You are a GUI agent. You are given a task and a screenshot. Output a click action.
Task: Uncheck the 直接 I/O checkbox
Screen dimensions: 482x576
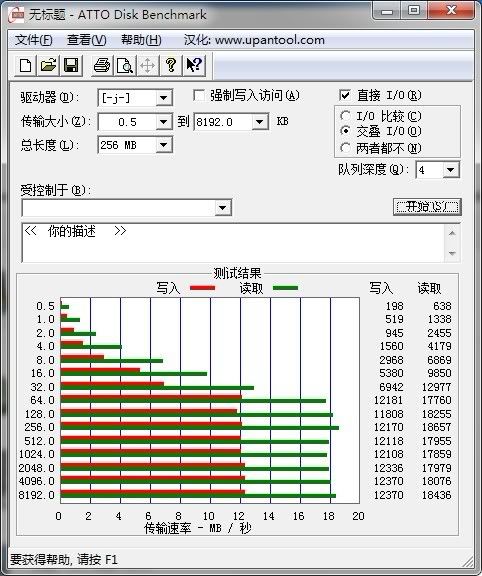click(x=345, y=96)
